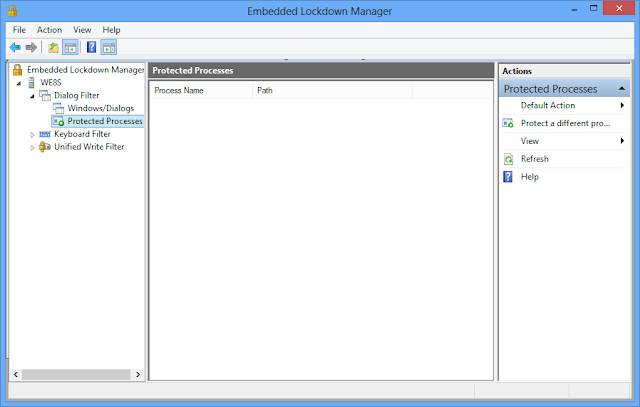Select the Unified Write Filter tree item

[89, 147]
